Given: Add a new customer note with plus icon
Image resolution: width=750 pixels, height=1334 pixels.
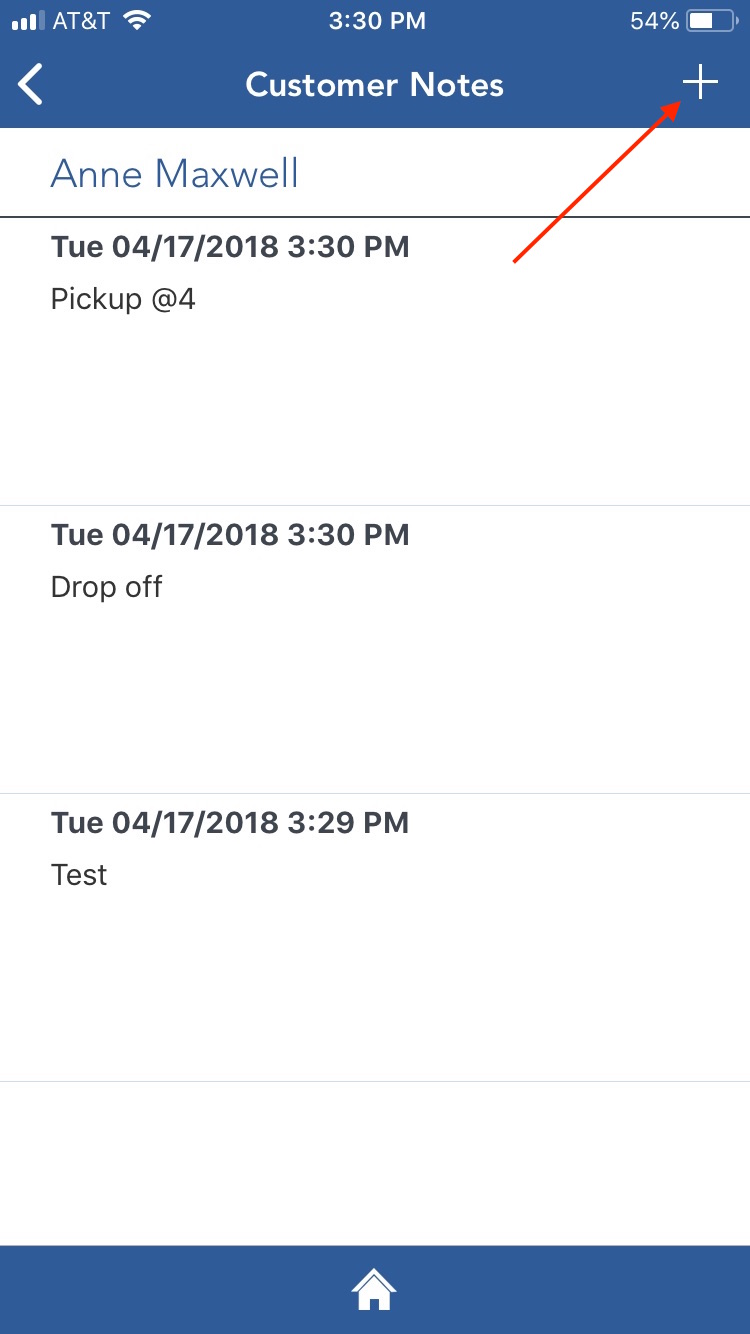Looking at the screenshot, I should pyautogui.click(x=700, y=83).
